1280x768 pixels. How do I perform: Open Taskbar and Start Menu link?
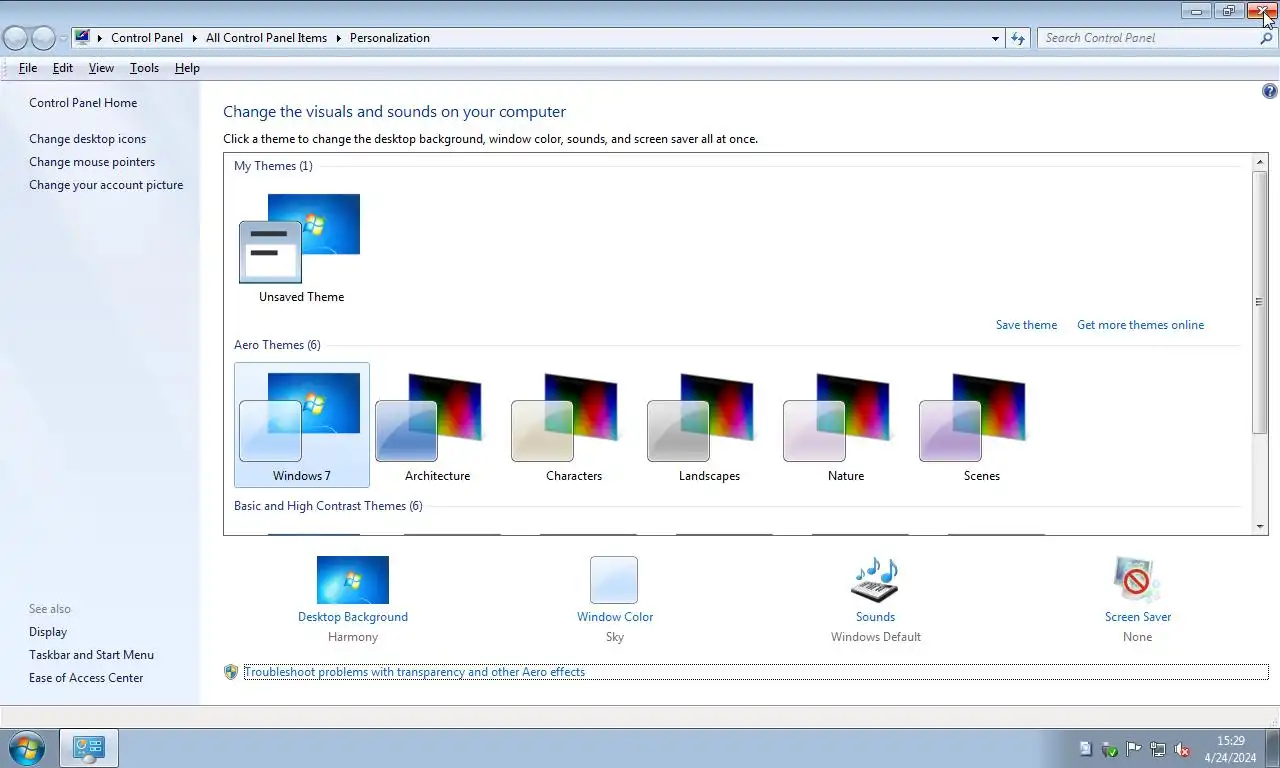[91, 655]
